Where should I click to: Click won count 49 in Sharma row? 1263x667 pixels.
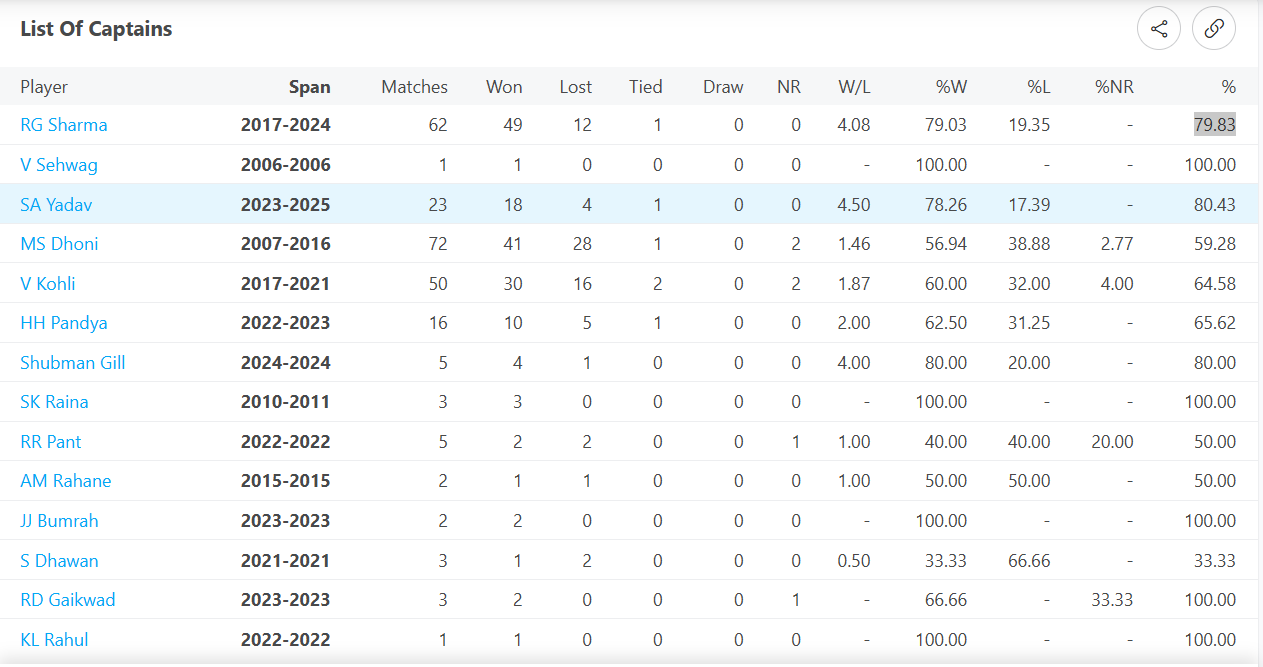click(x=512, y=125)
